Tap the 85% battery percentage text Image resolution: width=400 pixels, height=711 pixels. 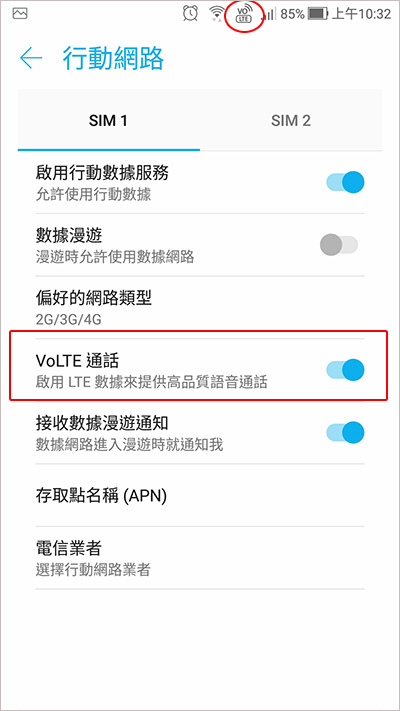pos(292,14)
